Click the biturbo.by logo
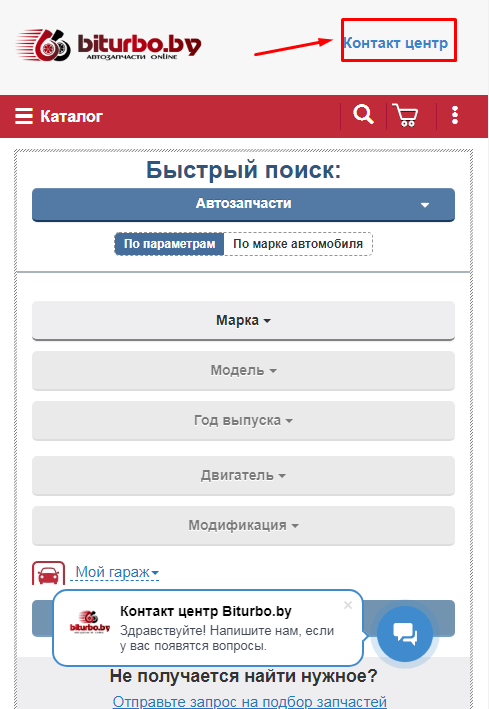489x709 pixels. 109,45
